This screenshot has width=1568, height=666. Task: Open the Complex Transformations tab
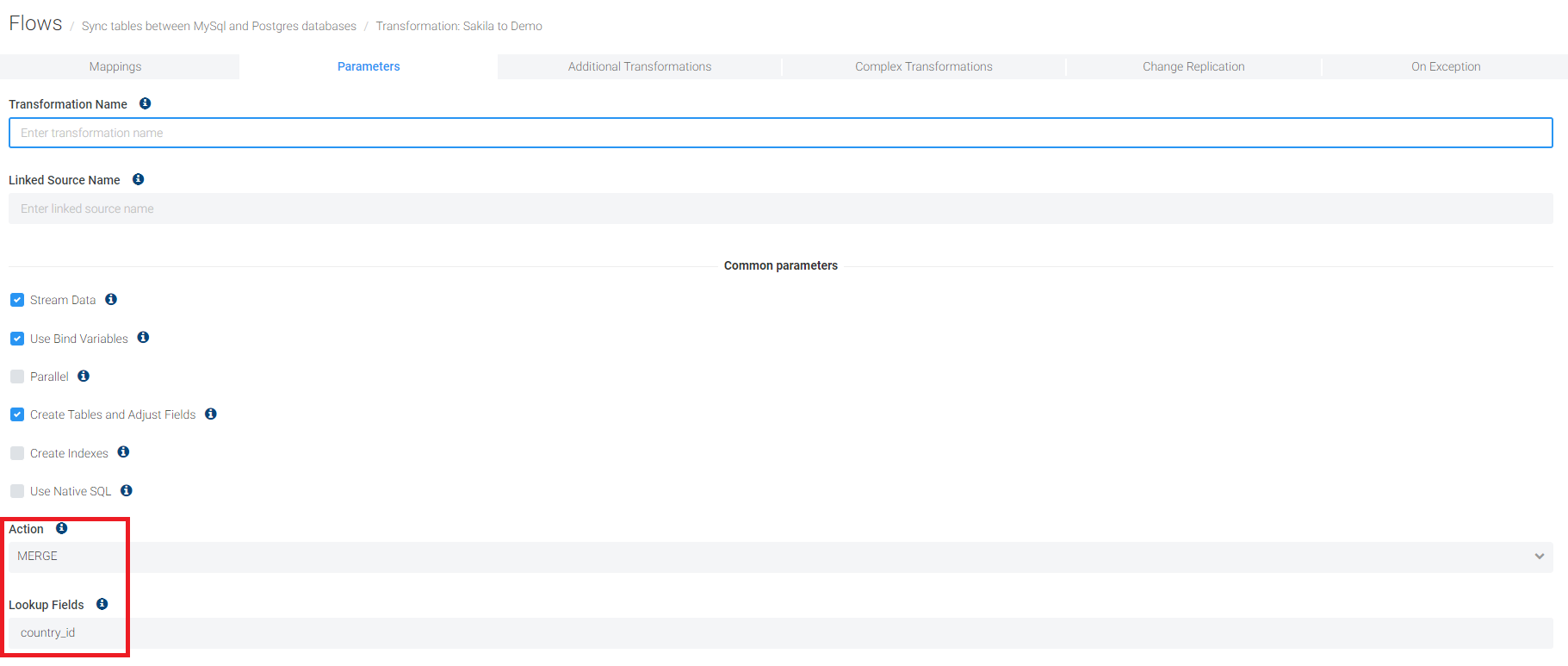[923, 66]
